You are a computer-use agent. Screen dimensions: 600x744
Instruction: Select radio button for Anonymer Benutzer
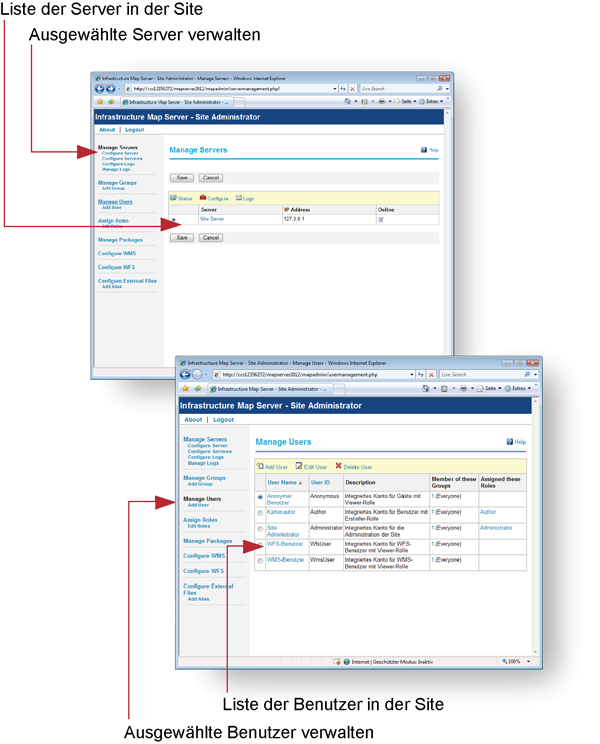tap(260, 497)
